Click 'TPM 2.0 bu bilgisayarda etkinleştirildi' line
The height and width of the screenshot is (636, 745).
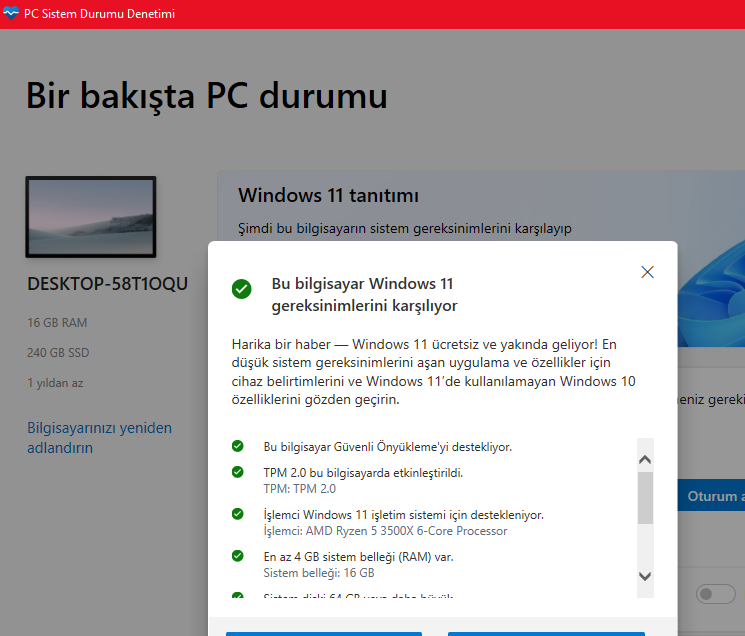[363, 473]
